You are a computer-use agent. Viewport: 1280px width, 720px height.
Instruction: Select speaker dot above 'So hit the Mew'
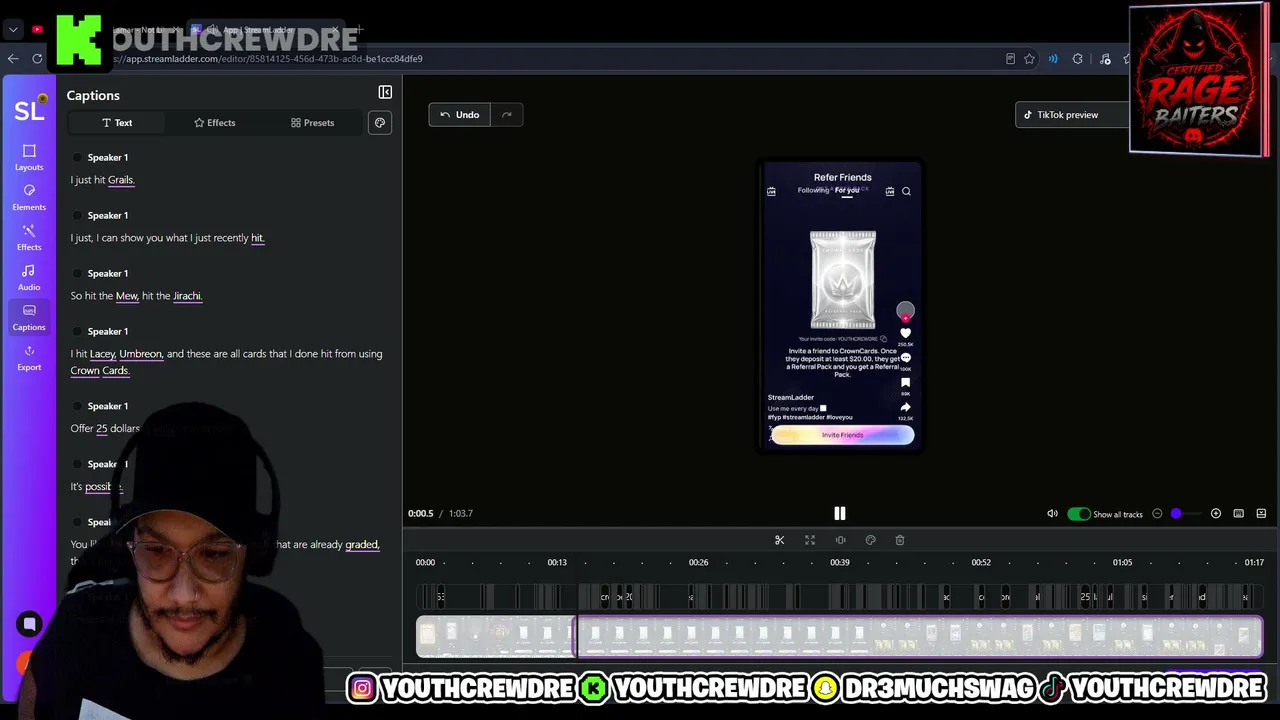(77, 274)
